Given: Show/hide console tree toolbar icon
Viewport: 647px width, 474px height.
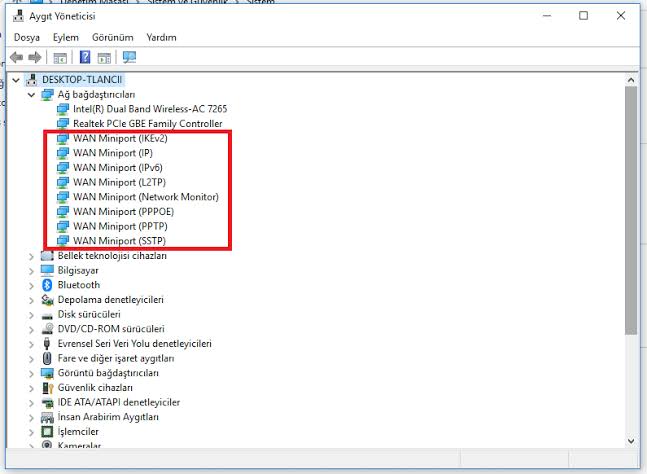Looking at the screenshot, I should pos(60,58).
